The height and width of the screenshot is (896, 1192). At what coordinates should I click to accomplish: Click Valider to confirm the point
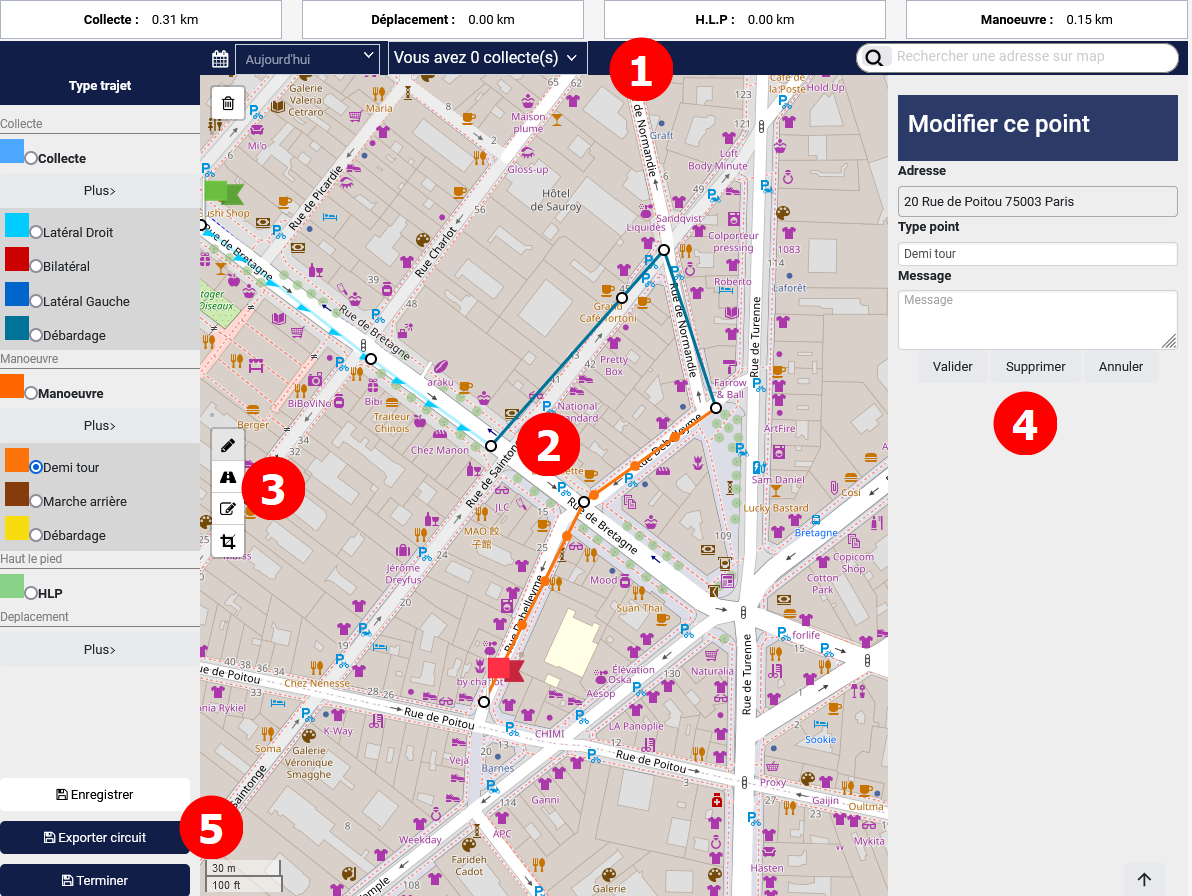tap(952, 367)
